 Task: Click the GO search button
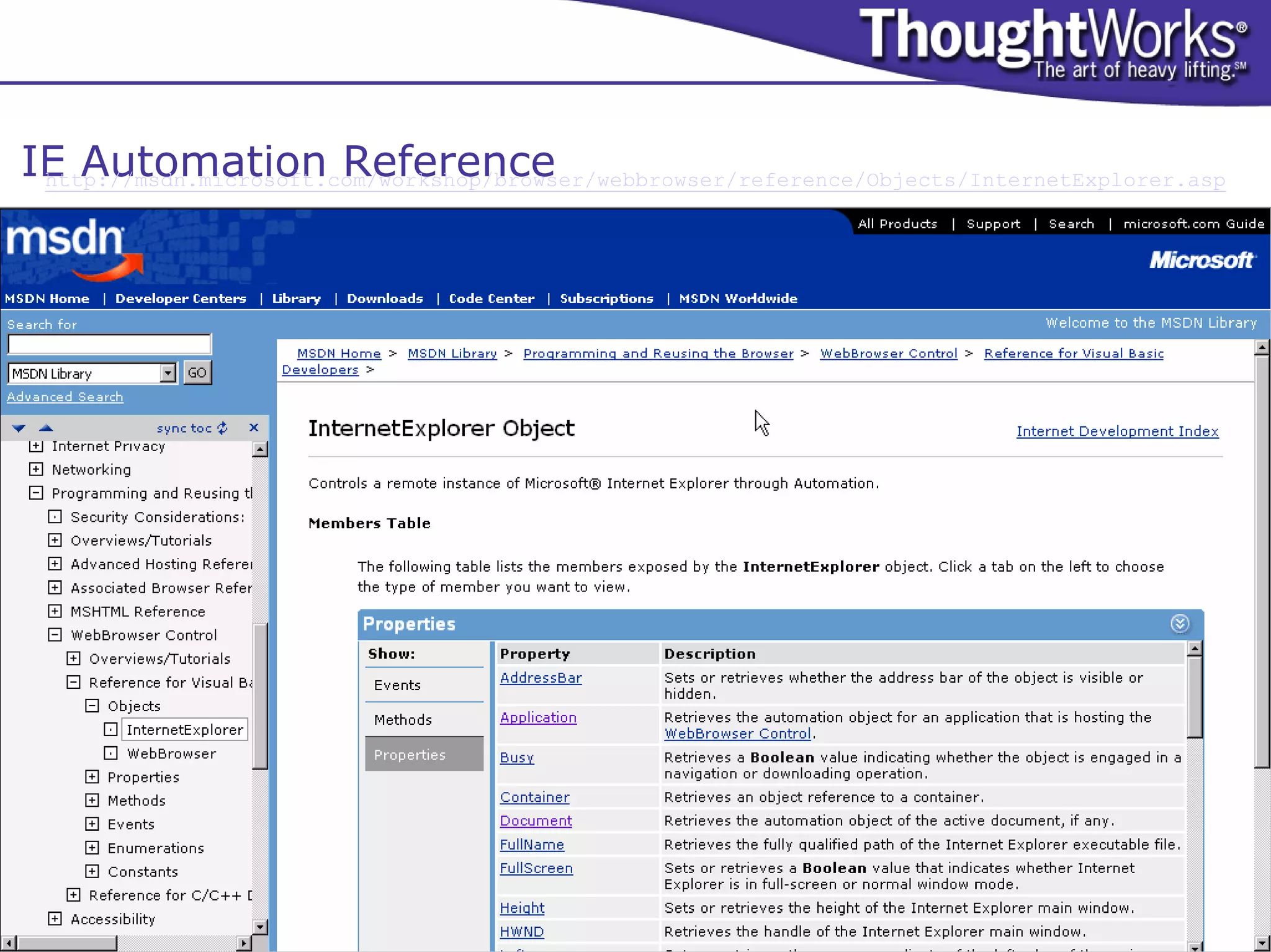click(197, 372)
